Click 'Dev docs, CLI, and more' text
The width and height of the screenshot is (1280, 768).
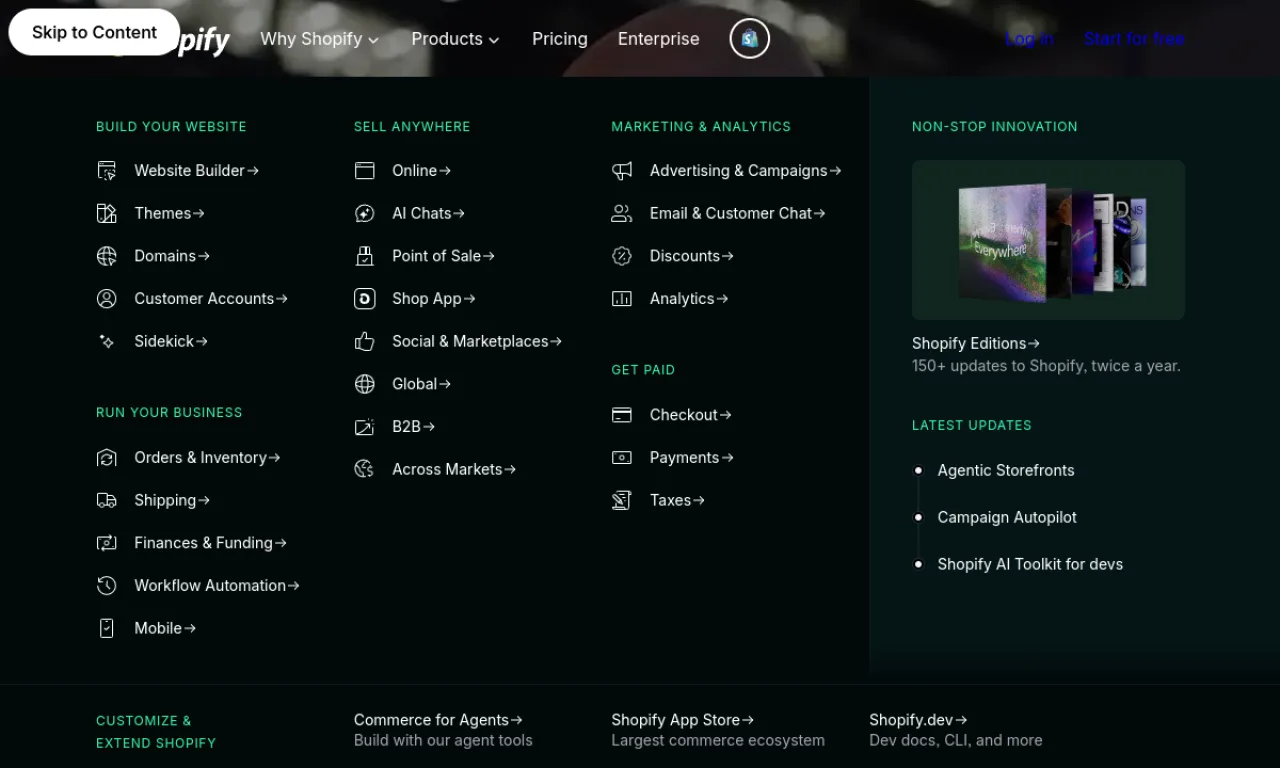click(x=956, y=741)
